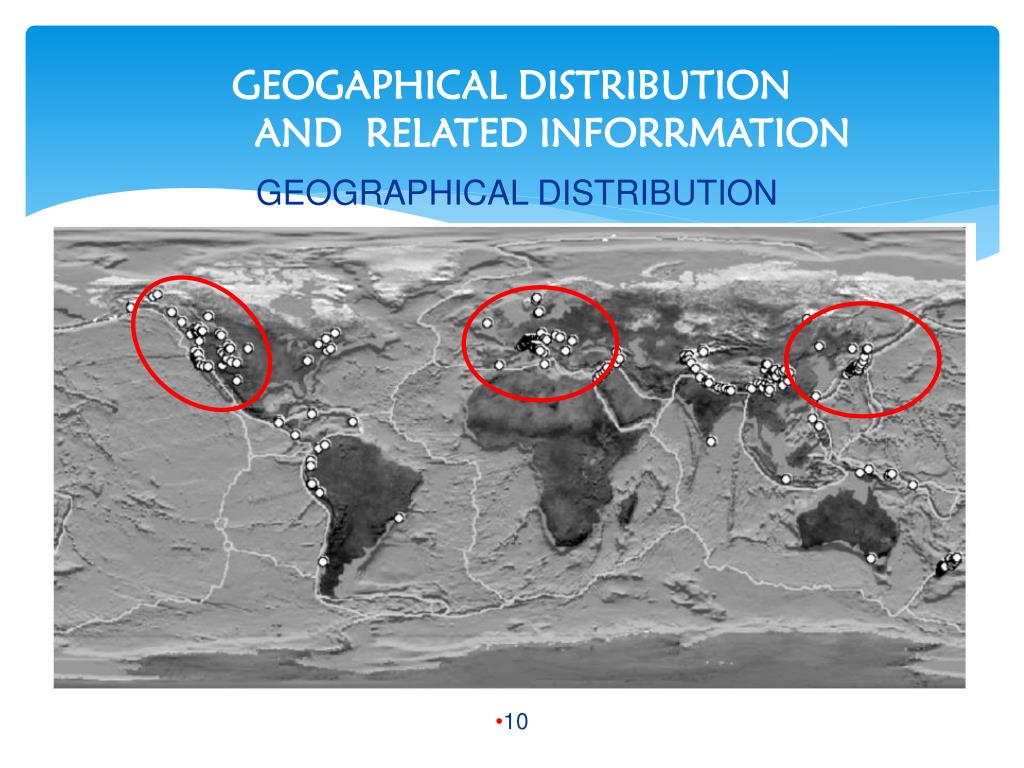Click the grayscale world map image
1024x768 pixels.
click(509, 457)
